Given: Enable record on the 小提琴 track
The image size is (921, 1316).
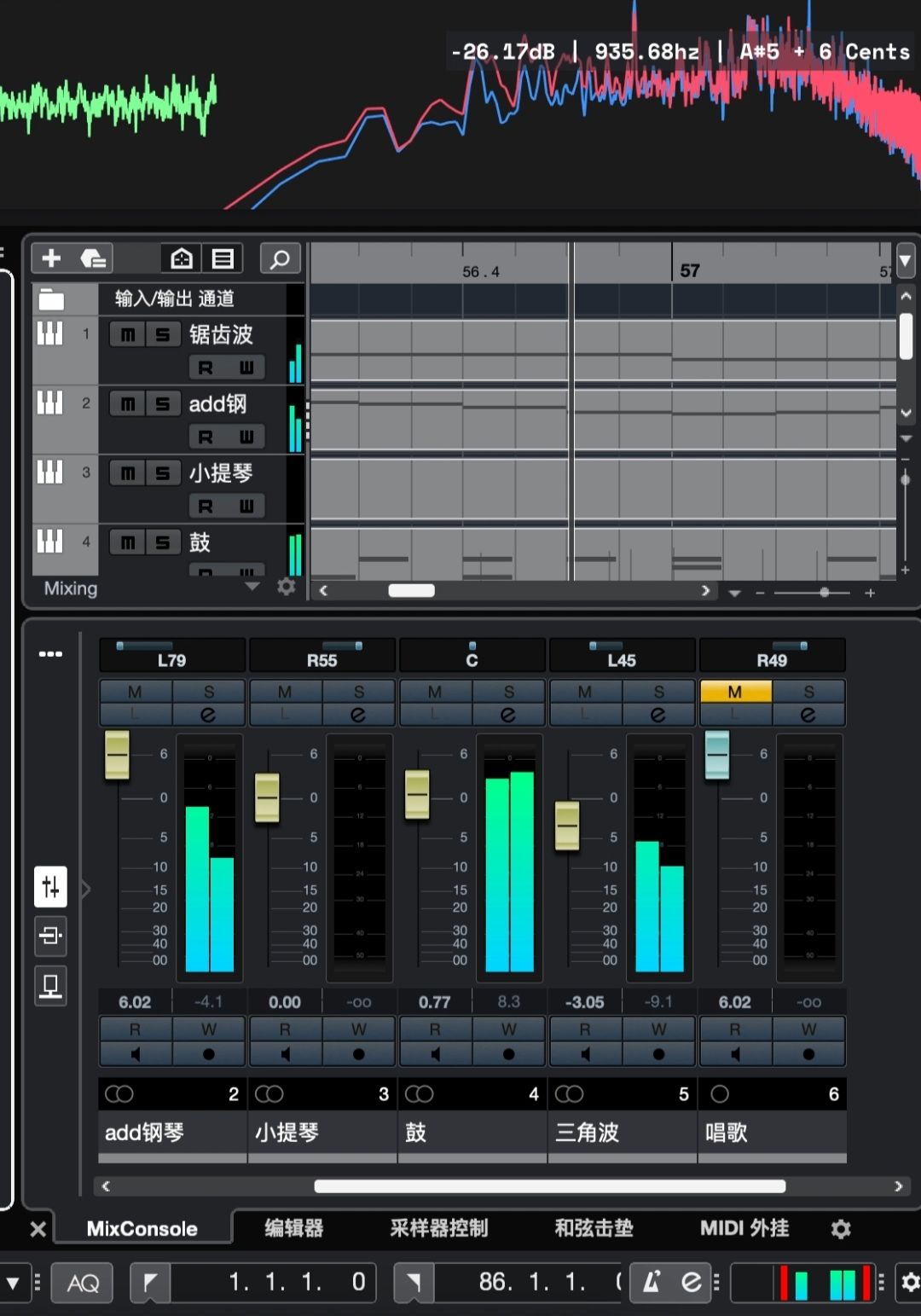Looking at the screenshot, I should click(206, 506).
